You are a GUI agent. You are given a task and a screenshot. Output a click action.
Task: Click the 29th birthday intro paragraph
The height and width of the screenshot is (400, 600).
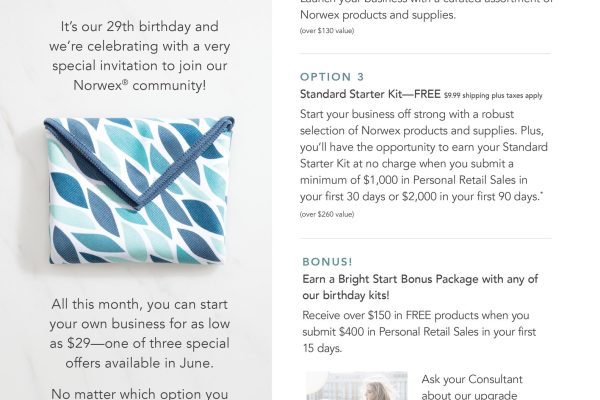point(139,56)
